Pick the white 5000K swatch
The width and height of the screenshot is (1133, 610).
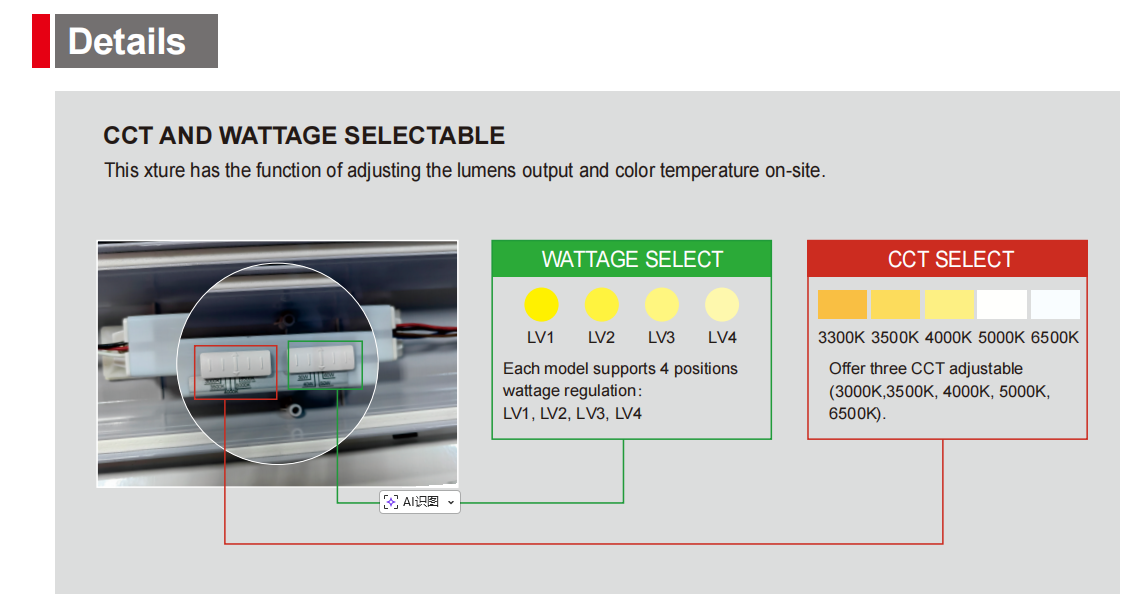1001,304
